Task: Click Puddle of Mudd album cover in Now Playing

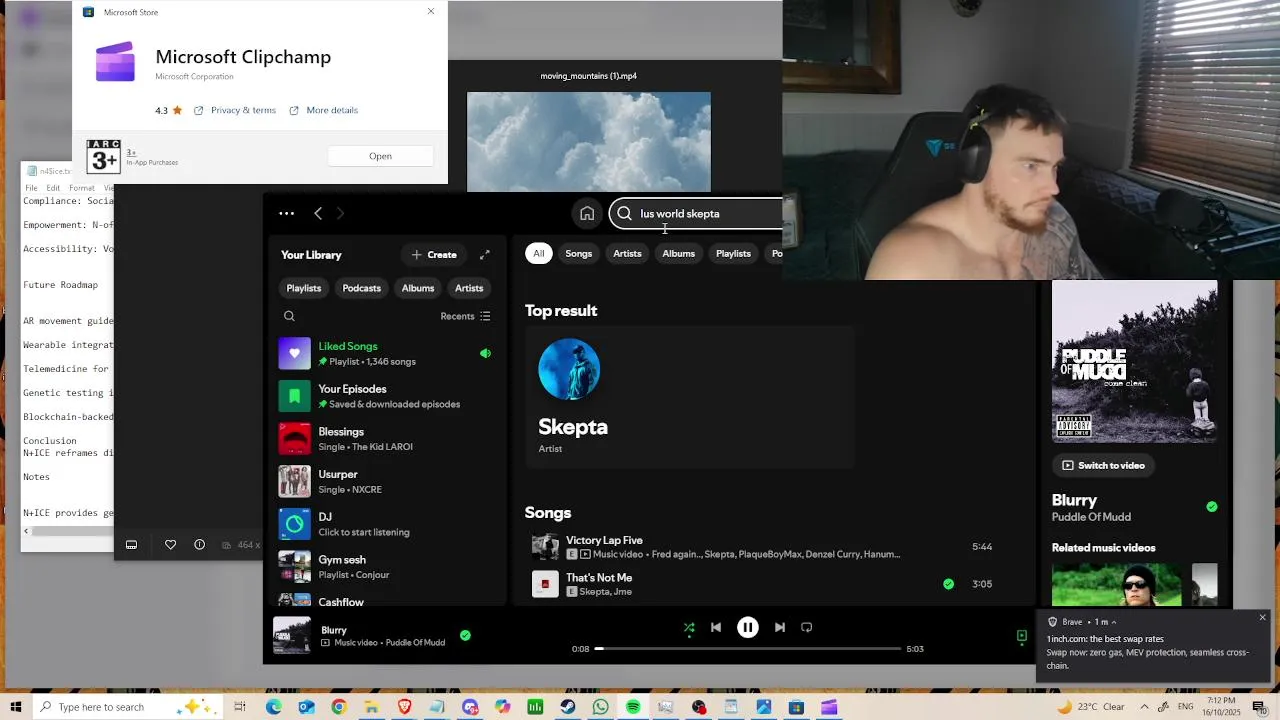Action: (x=1134, y=361)
